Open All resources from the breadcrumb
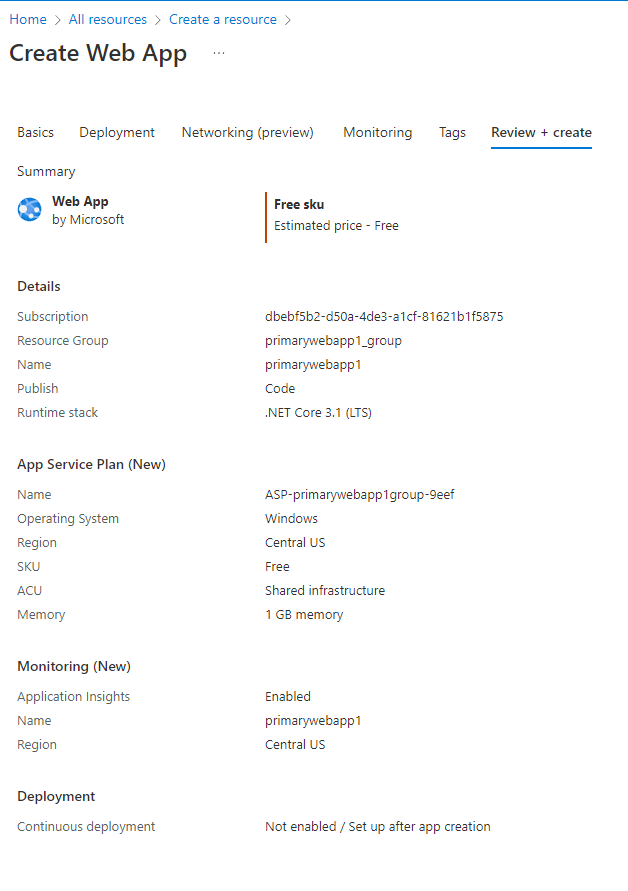This screenshot has height=891, width=628. point(107,19)
